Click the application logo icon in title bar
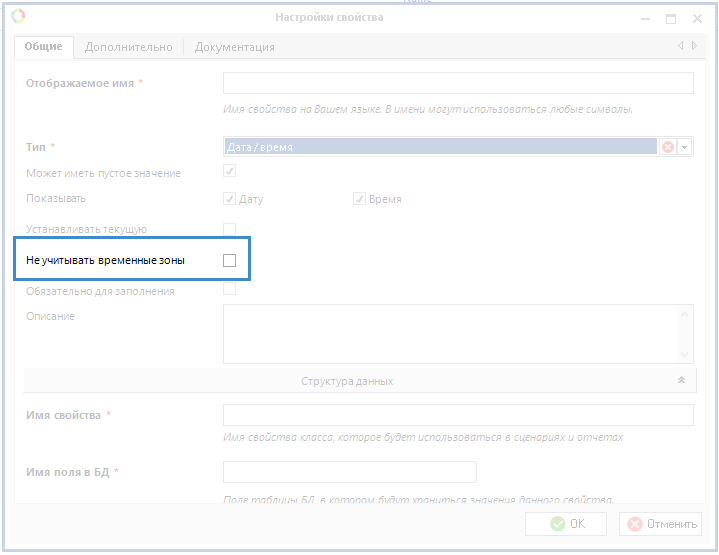The image size is (719, 555). click(18, 17)
